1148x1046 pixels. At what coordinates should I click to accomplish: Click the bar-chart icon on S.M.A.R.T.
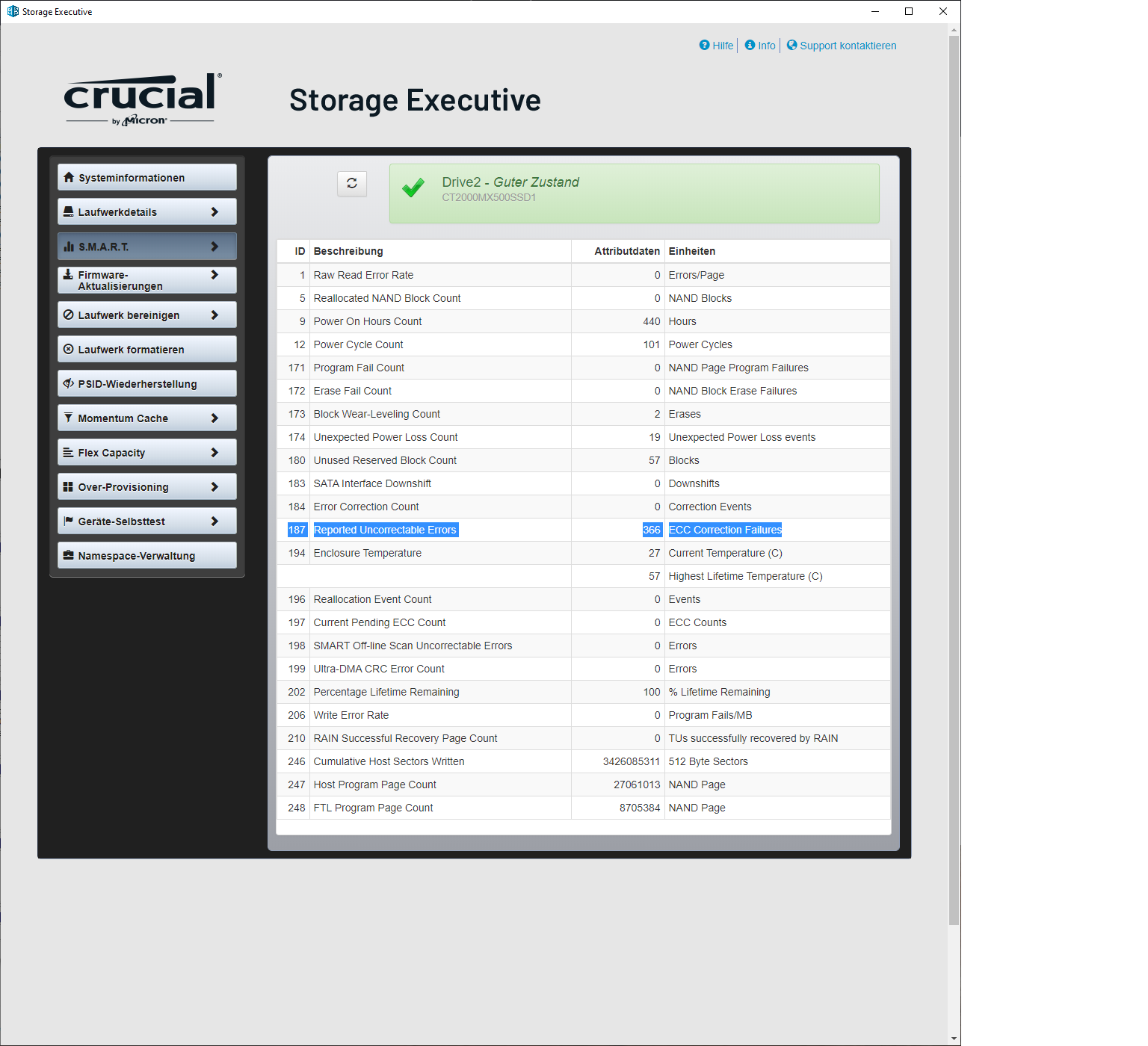[70, 246]
